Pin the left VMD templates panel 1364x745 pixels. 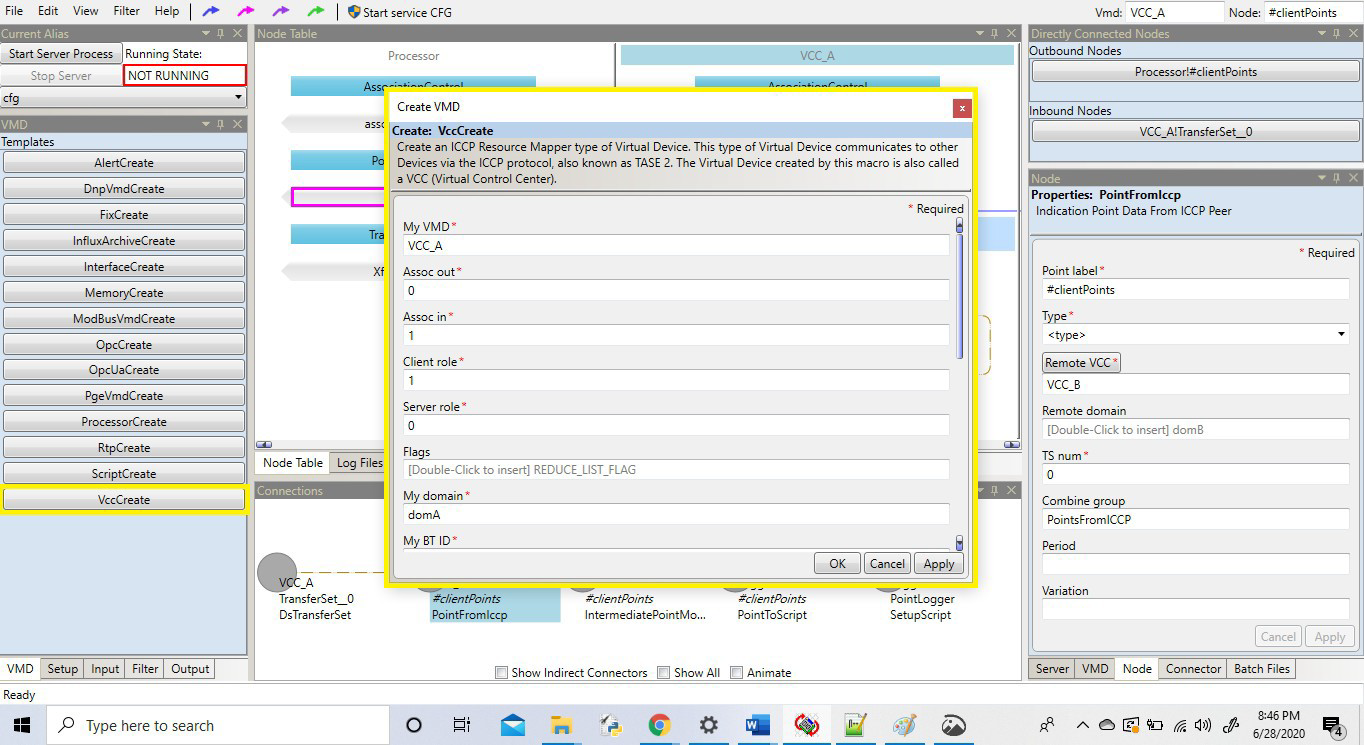tap(220, 124)
